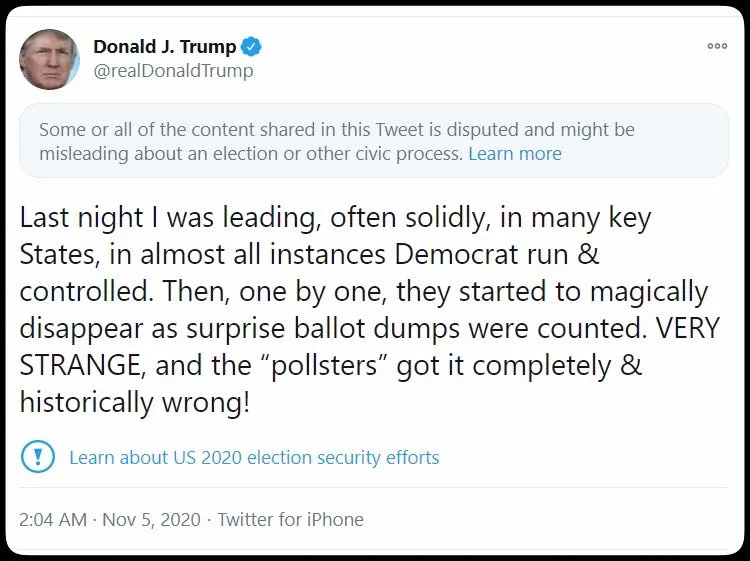
Task: Click the Nov 5, 2020 date
Action: [x=153, y=519]
